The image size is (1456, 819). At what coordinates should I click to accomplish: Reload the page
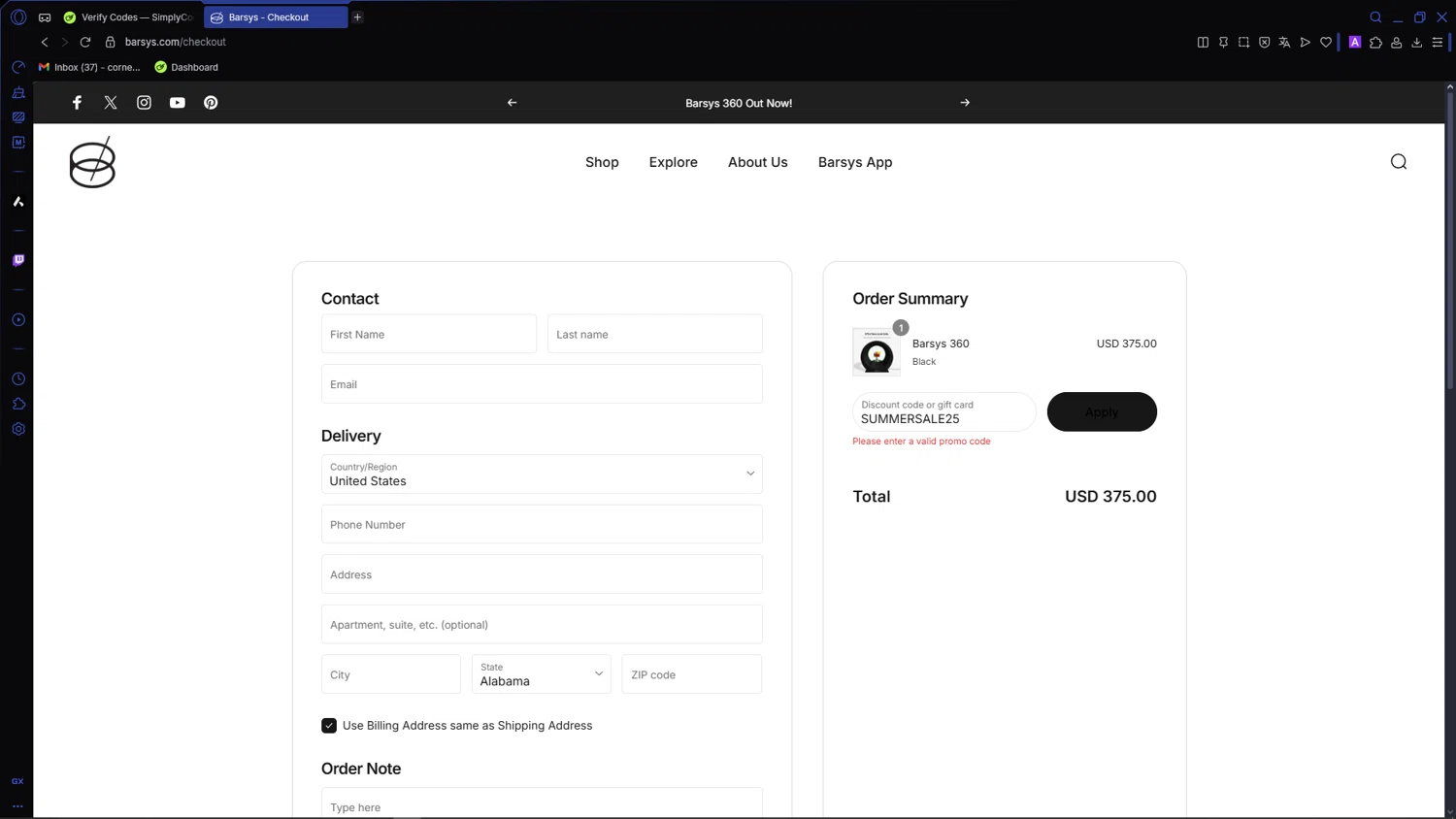point(85,42)
